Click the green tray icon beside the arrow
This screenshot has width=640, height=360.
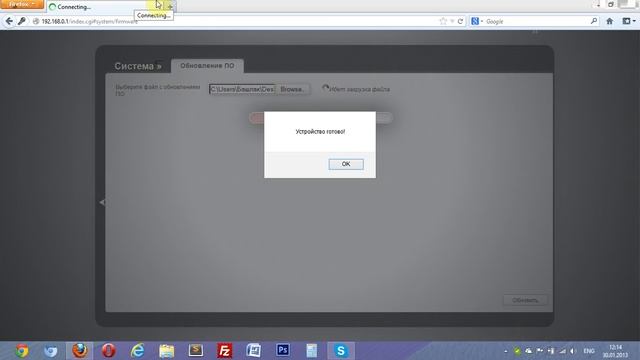point(517,351)
